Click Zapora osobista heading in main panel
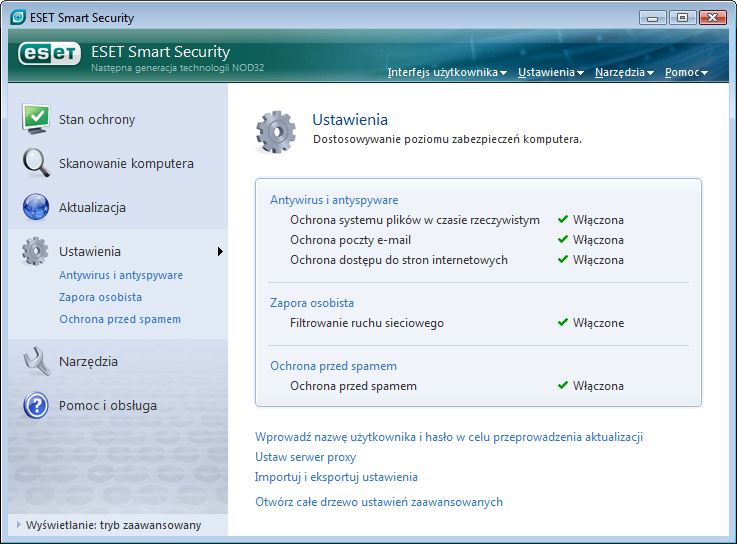The width and height of the screenshot is (737, 544). [x=312, y=303]
